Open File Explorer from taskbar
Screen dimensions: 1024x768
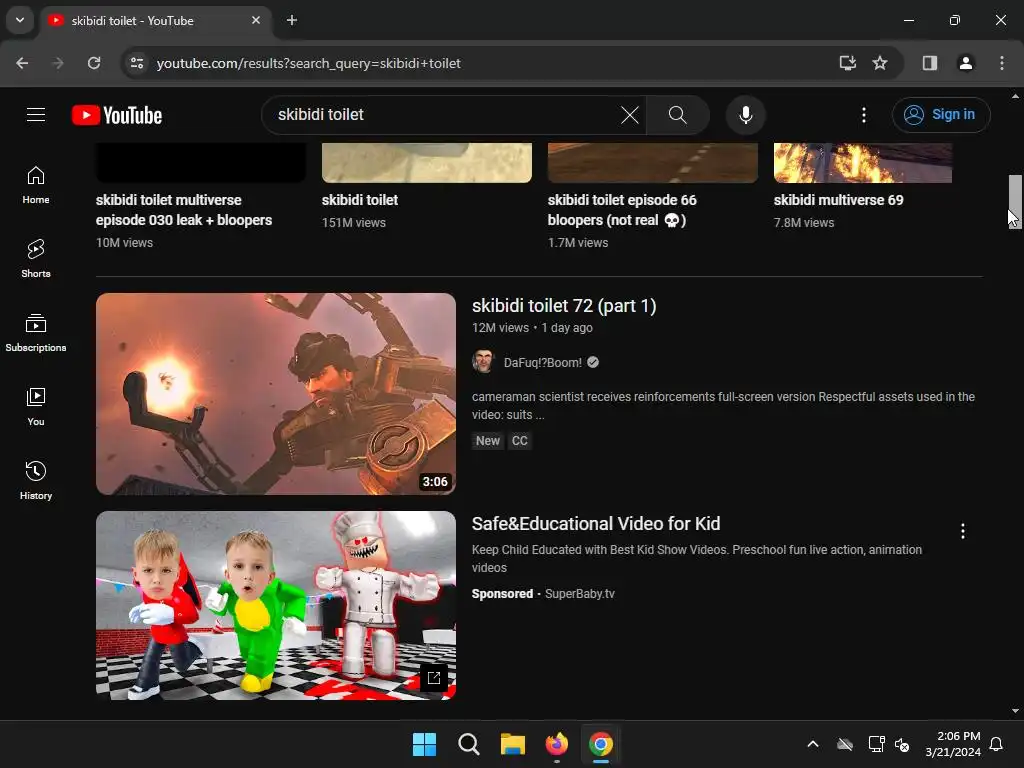click(513, 744)
